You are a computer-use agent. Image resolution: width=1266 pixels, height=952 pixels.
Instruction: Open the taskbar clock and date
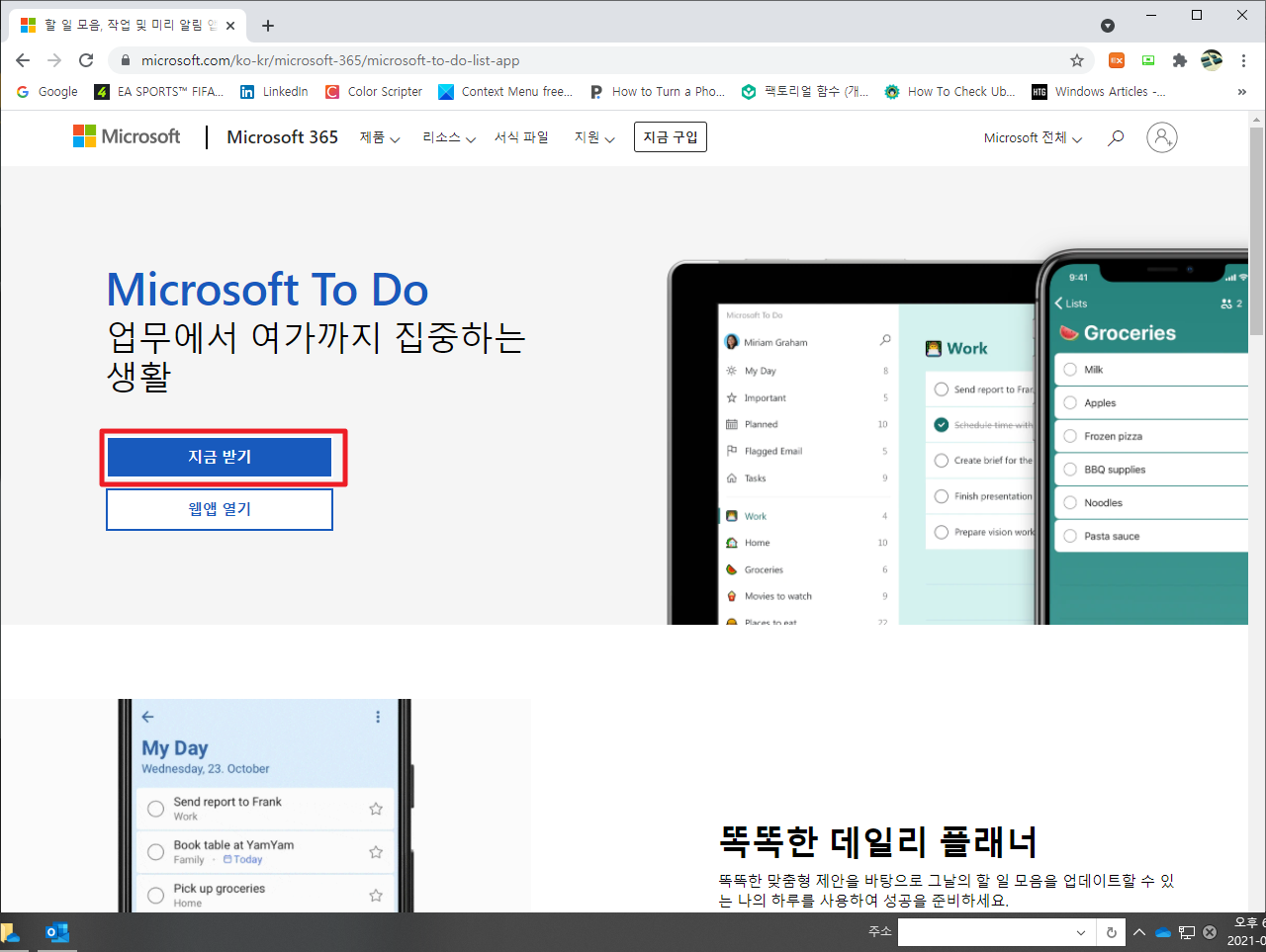(1246, 932)
